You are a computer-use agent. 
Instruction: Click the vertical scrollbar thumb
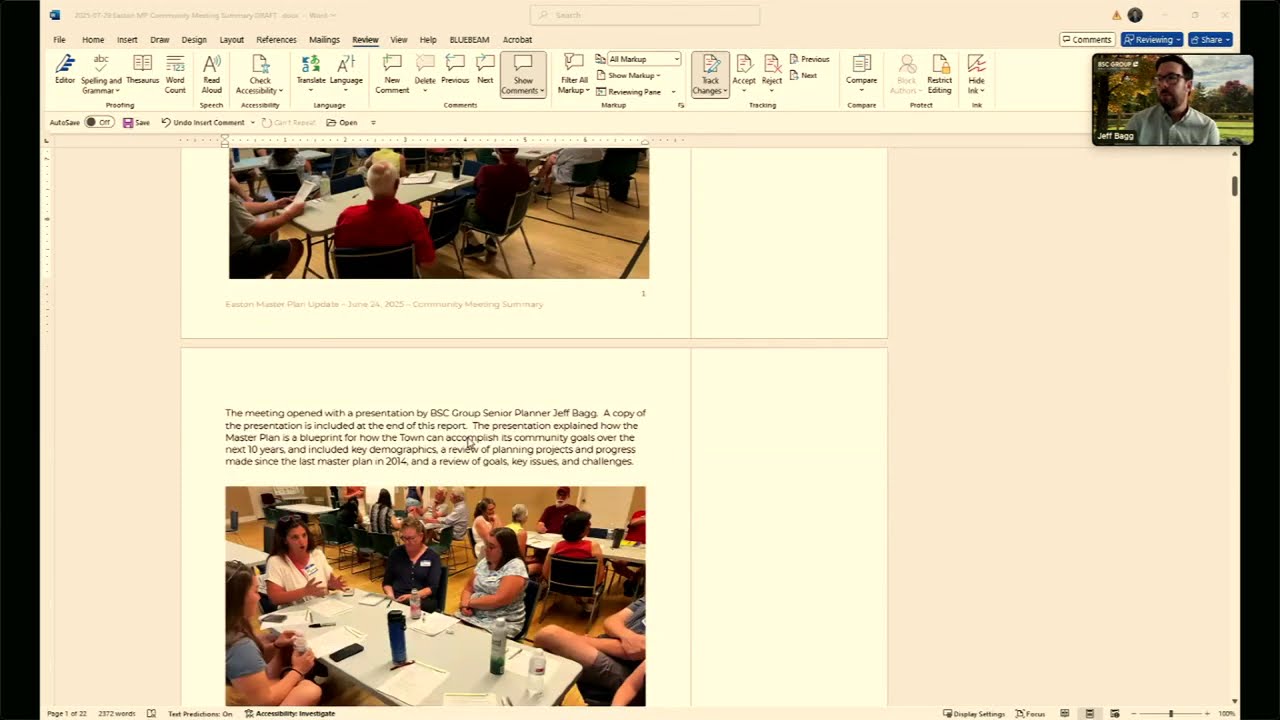point(1235,186)
